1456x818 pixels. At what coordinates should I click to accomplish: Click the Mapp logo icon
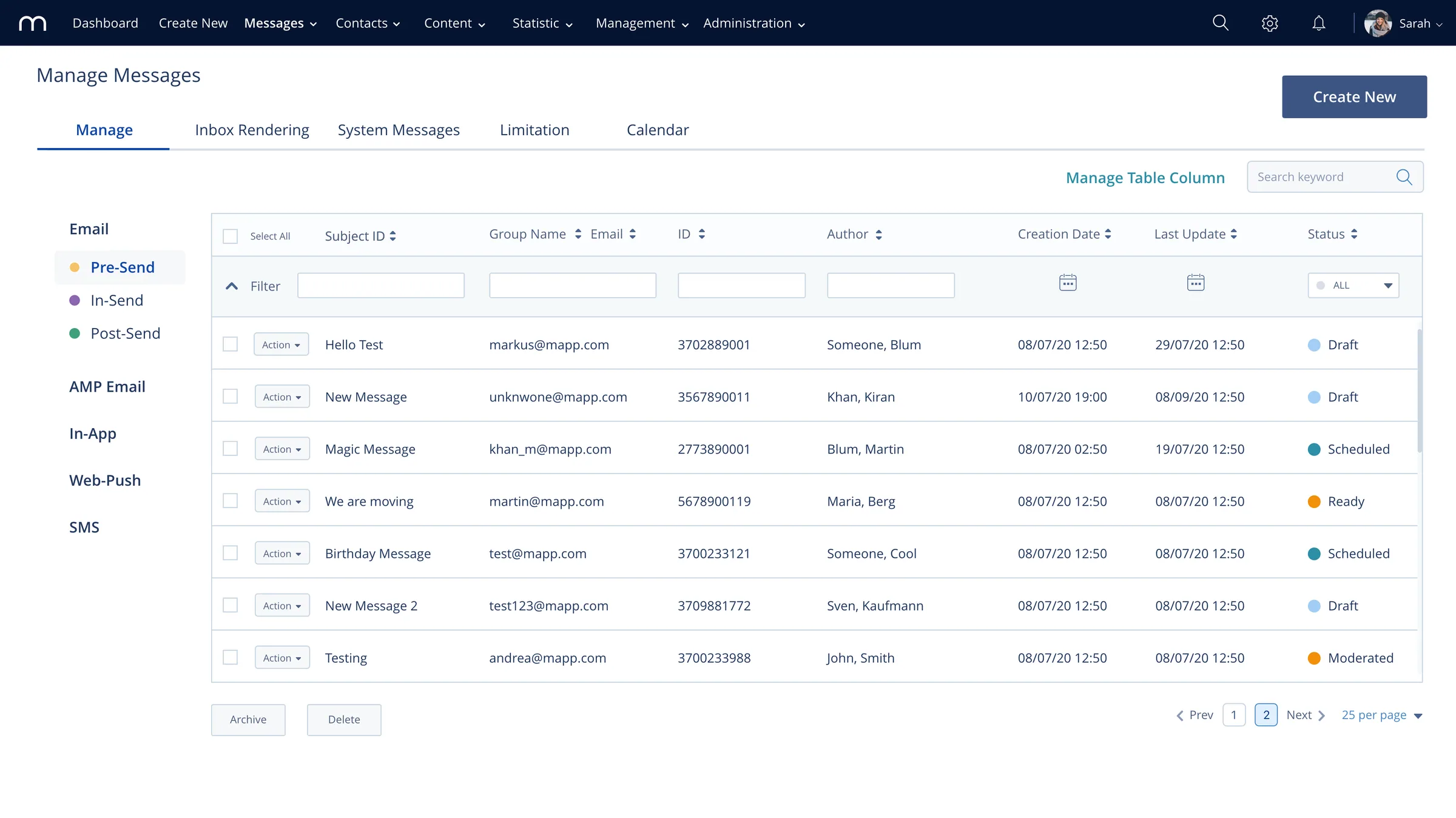point(33,23)
